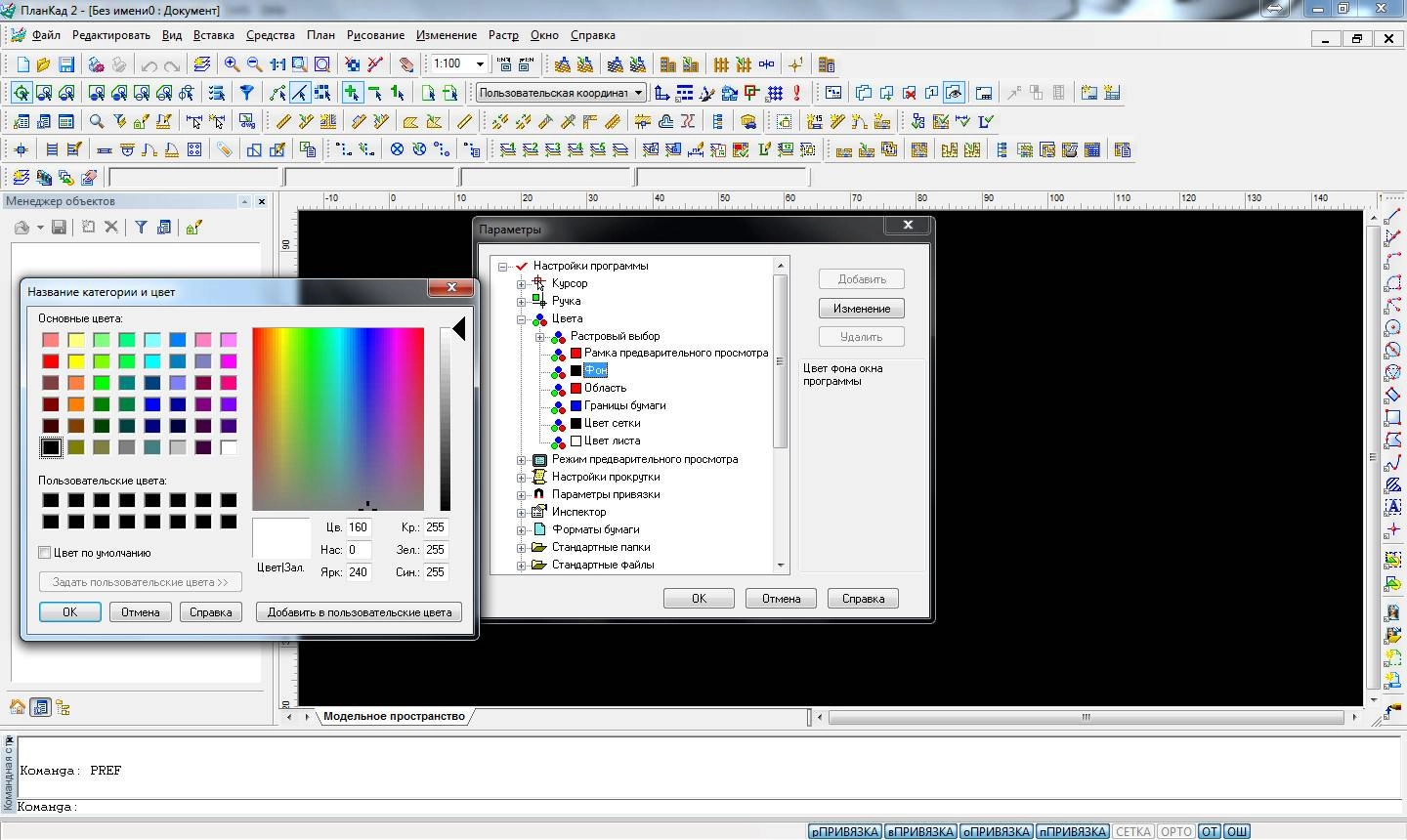The width and height of the screenshot is (1407, 840).
Task: Open the 'Пользовательская координат' dropdown
Action: pos(638,93)
